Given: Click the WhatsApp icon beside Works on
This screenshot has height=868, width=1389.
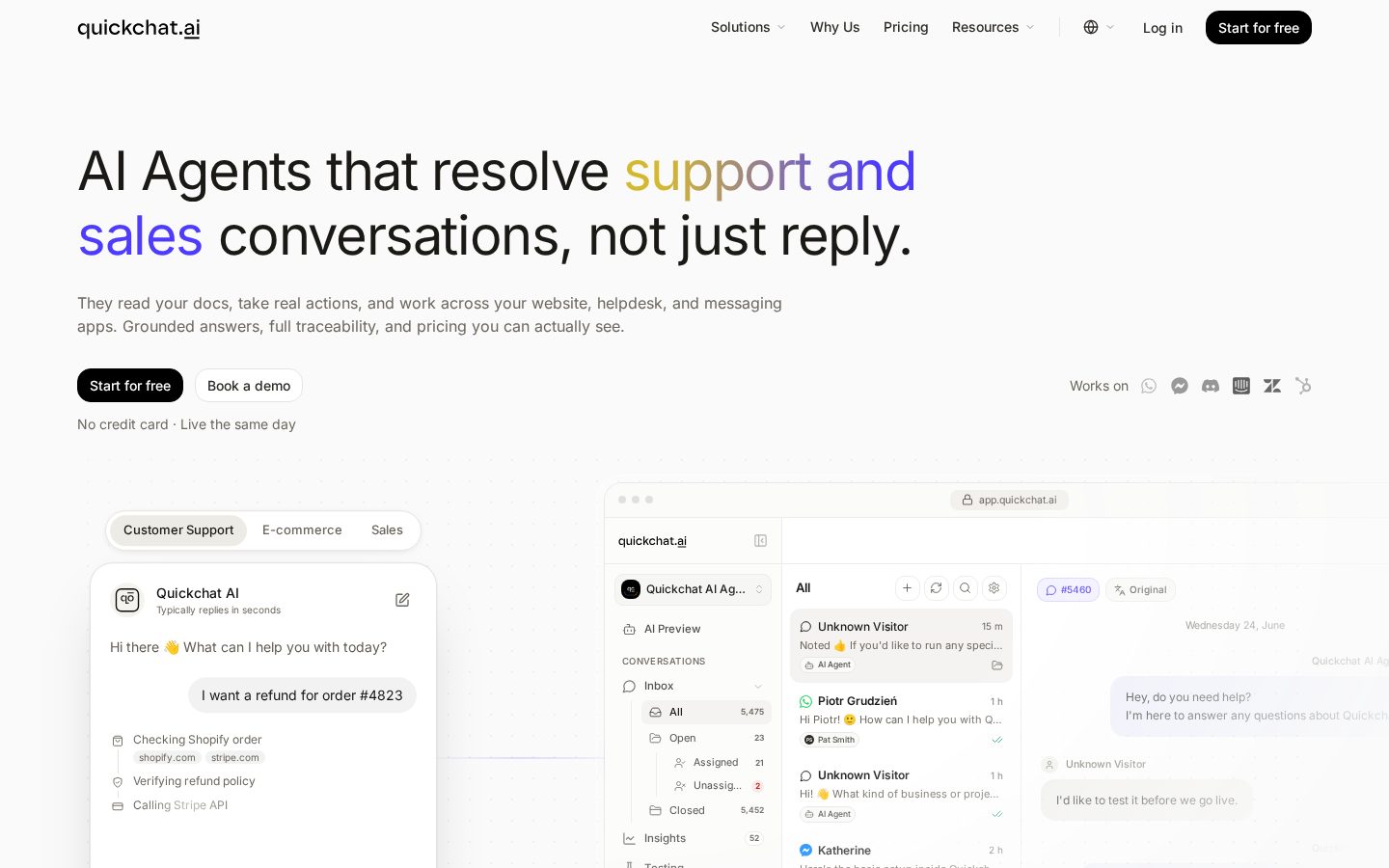Looking at the screenshot, I should point(1149,386).
